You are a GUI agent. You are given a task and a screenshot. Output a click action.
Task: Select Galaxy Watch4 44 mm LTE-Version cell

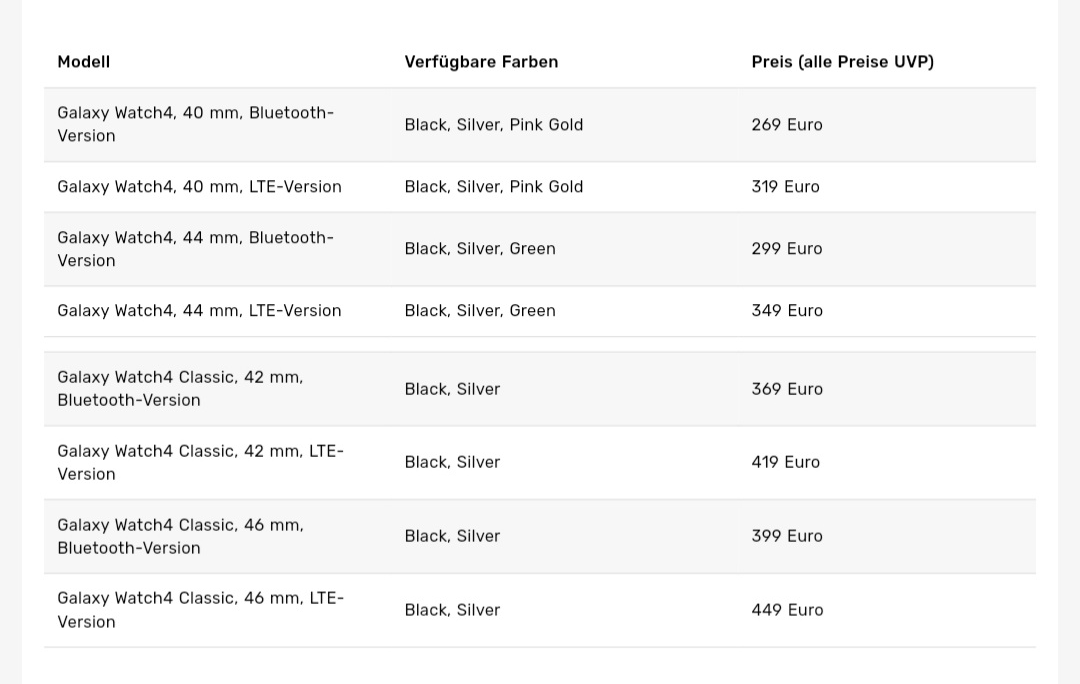tap(199, 311)
